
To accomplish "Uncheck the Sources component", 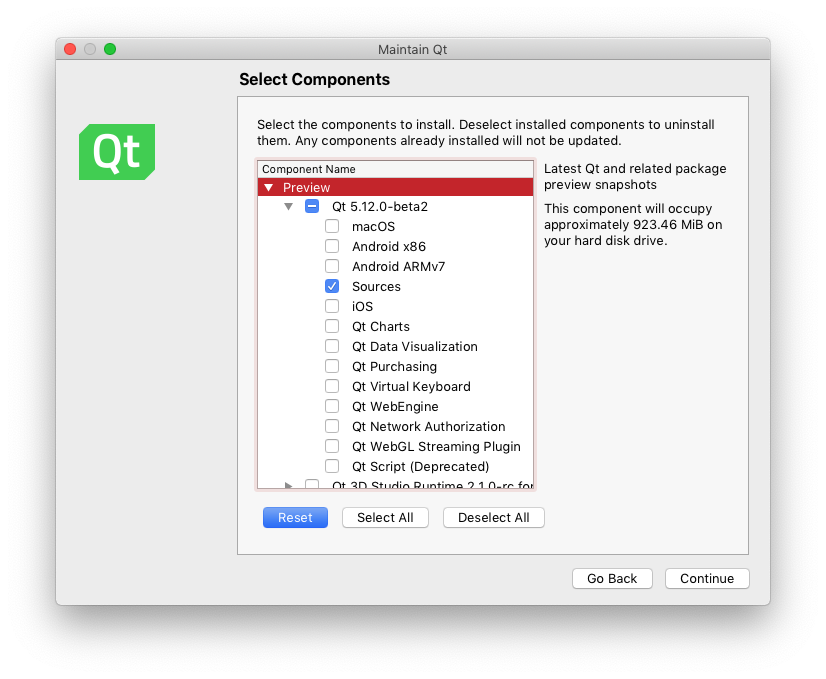I will [x=332, y=287].
